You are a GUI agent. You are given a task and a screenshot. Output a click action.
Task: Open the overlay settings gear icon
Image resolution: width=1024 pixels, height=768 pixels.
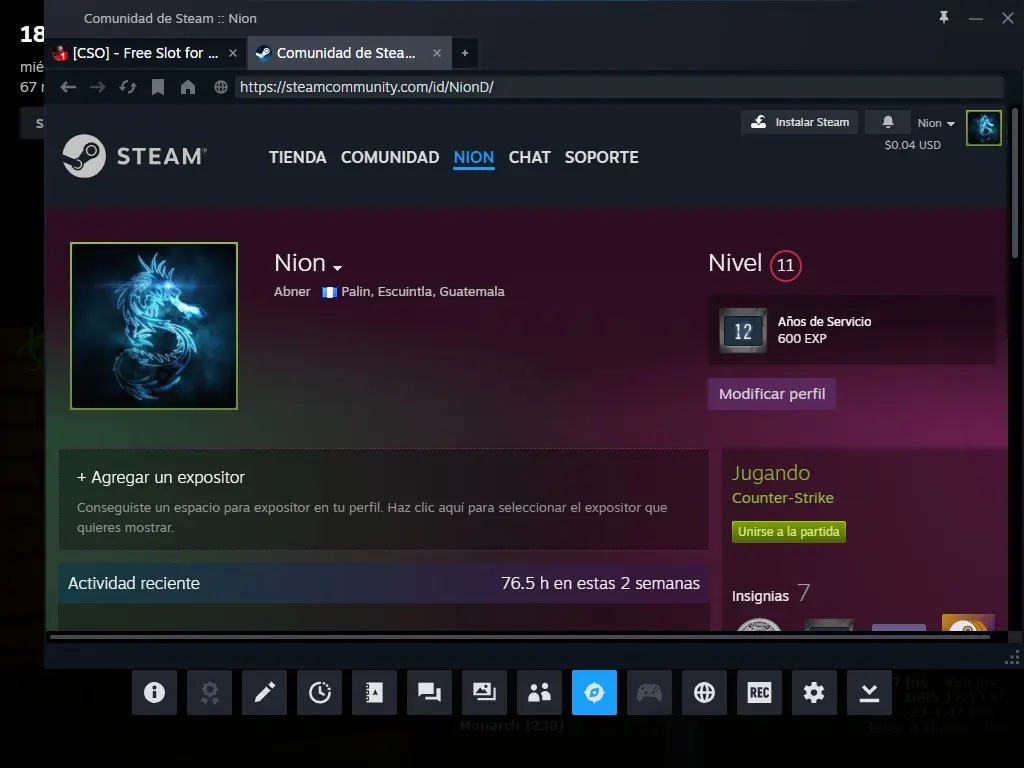pos(814,692)
